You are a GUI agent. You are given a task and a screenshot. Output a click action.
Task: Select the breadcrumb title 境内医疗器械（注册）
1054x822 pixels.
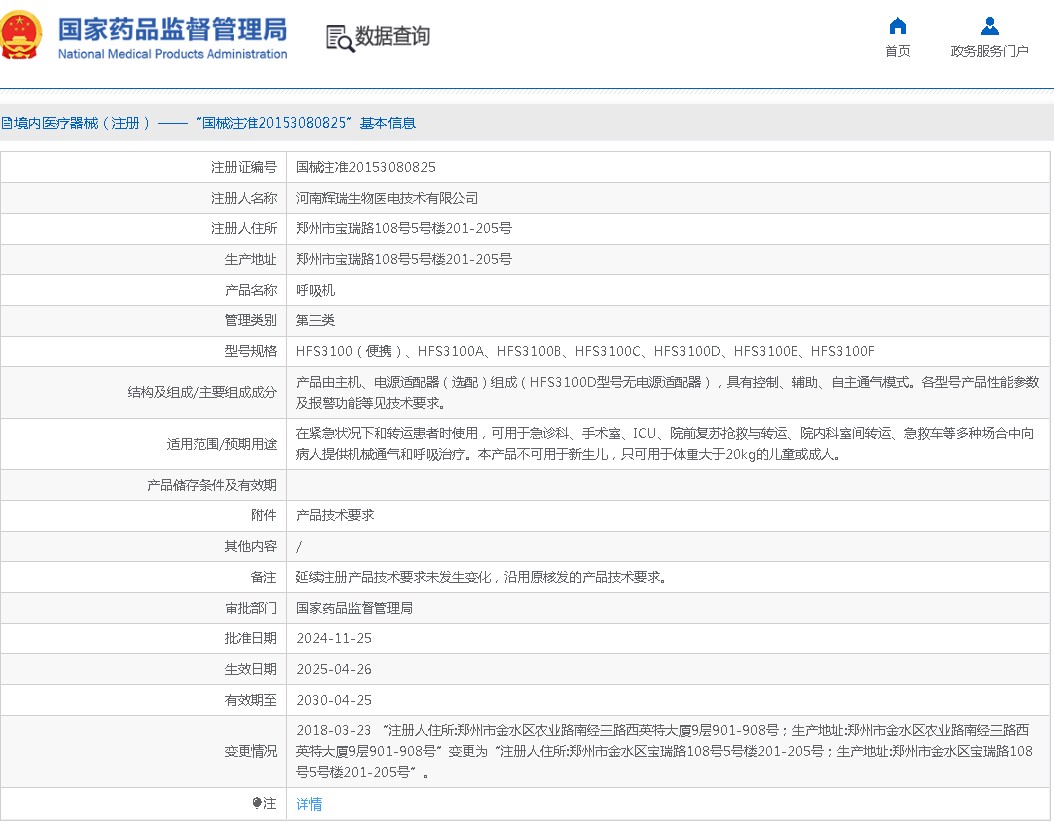click(x=82, y=123)
